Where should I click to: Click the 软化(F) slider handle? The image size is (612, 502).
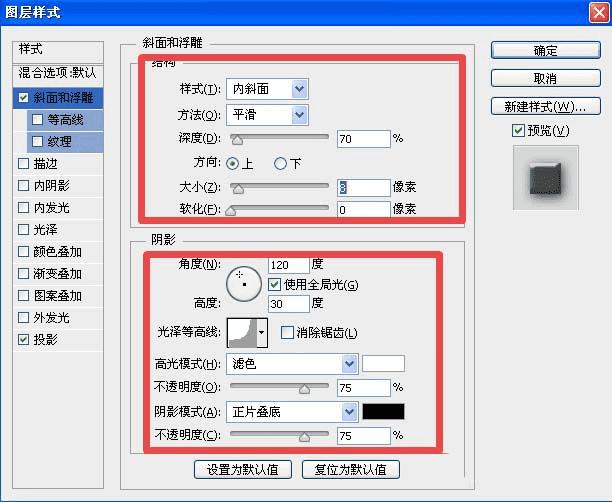point(231,210)
